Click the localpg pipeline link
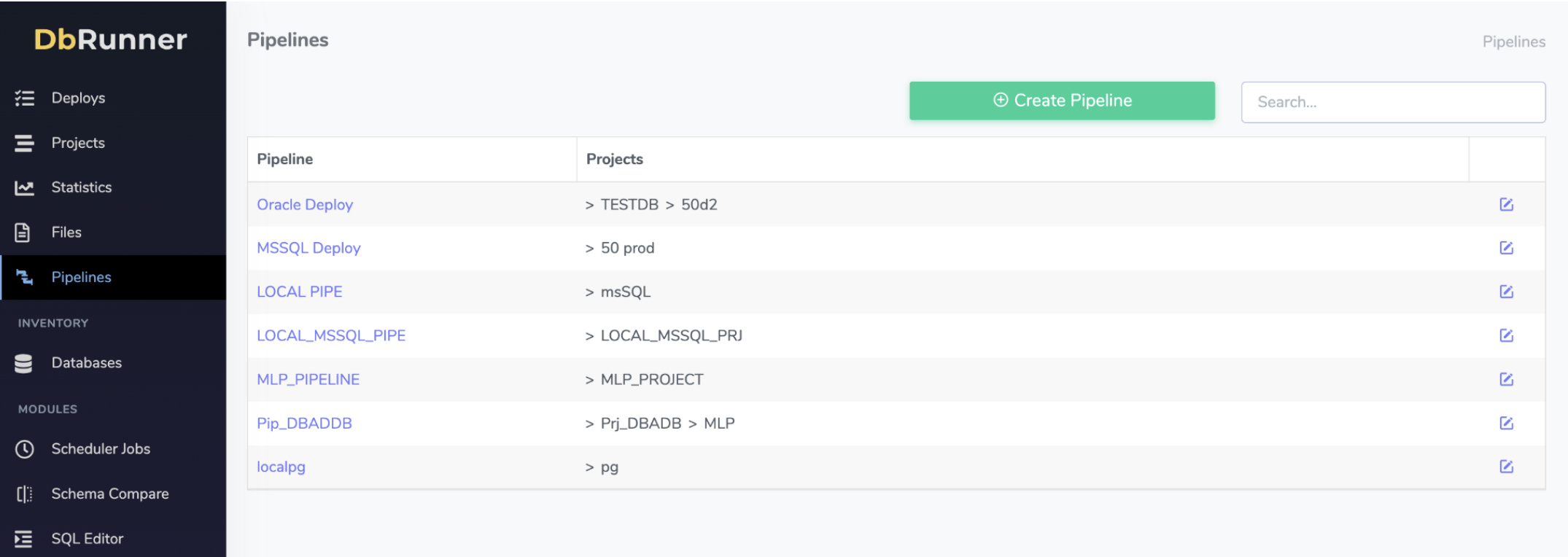The image size is (1568, 557). click(281, 467)
